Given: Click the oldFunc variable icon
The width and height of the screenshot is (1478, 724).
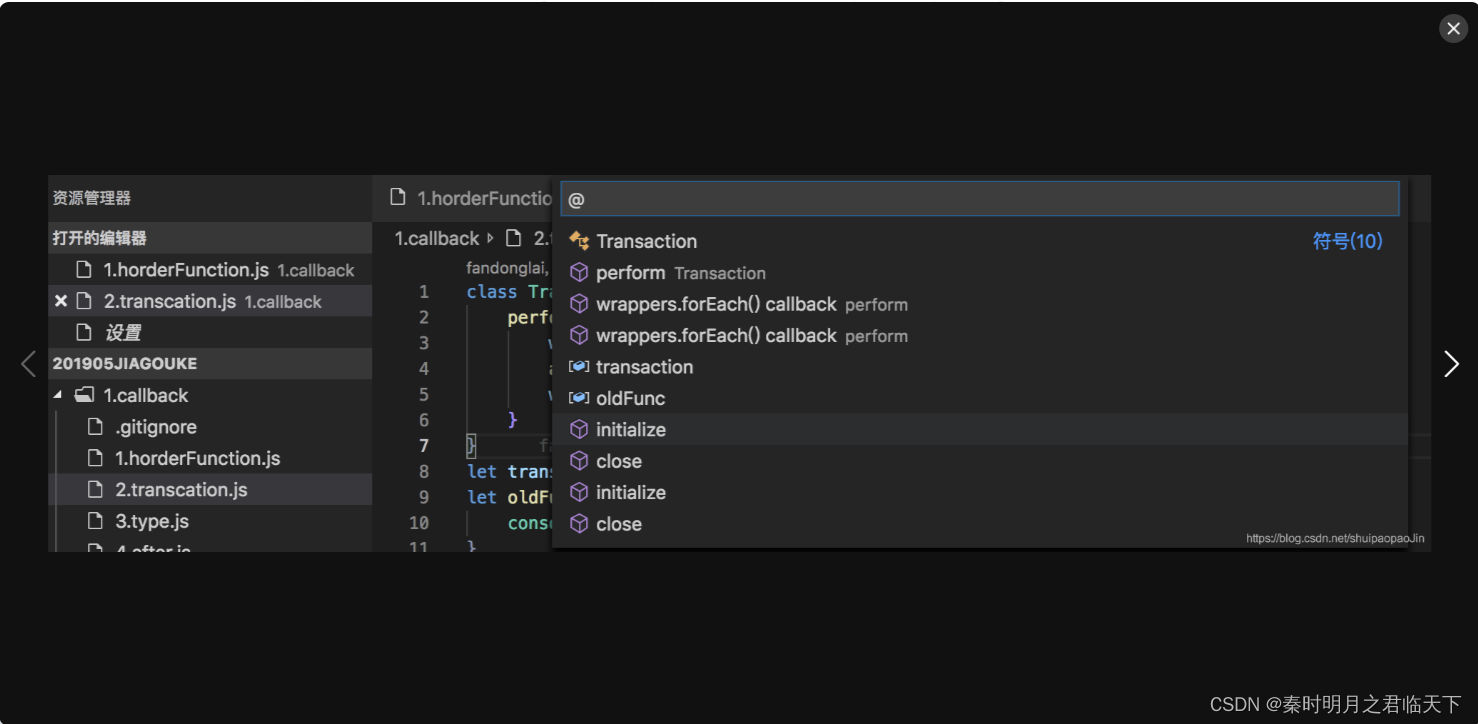Looking at the screenshot, I should pyautogui.click(x=579, y=398).
